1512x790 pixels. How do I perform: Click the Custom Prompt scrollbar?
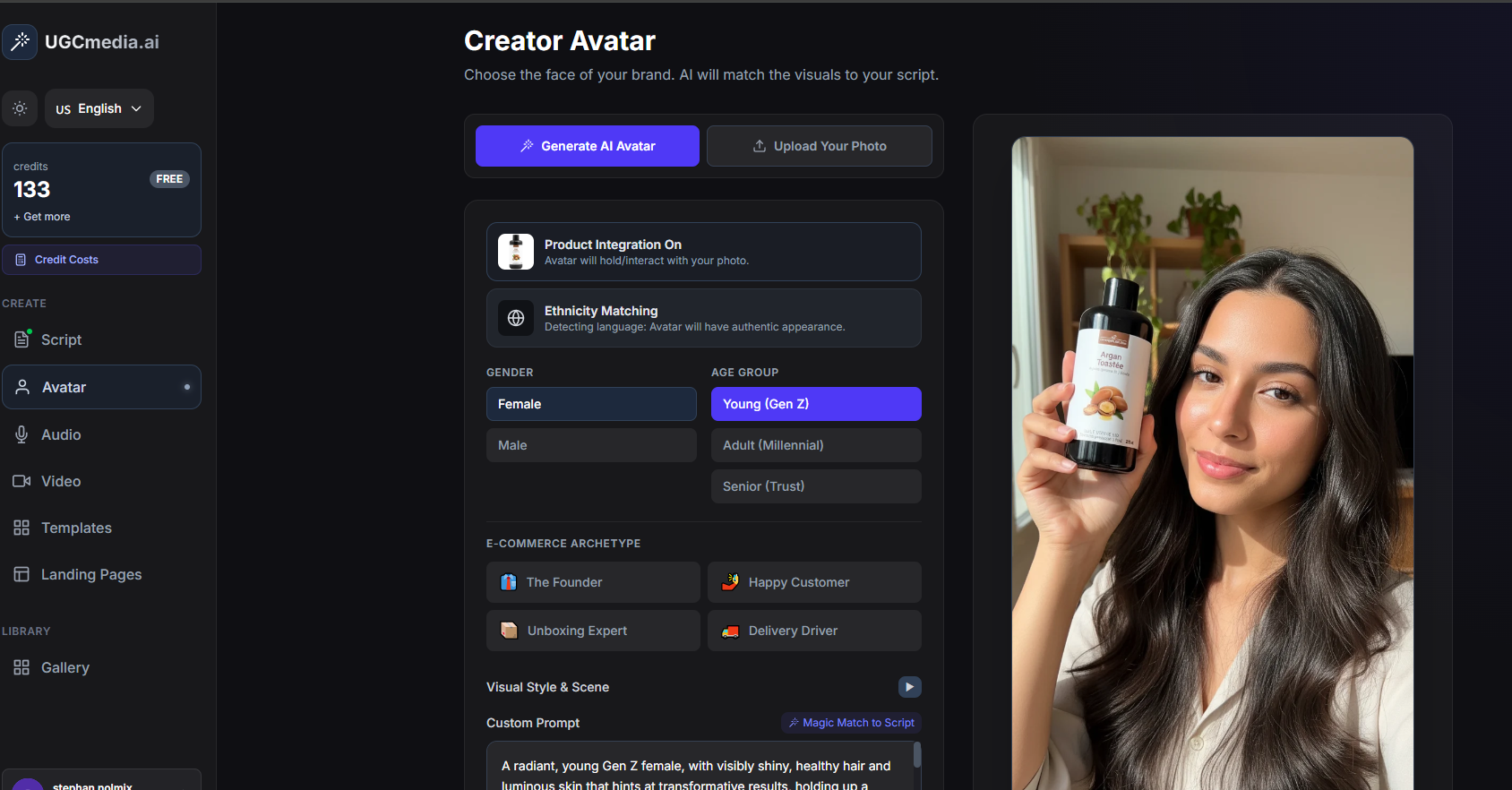(917, 755)
